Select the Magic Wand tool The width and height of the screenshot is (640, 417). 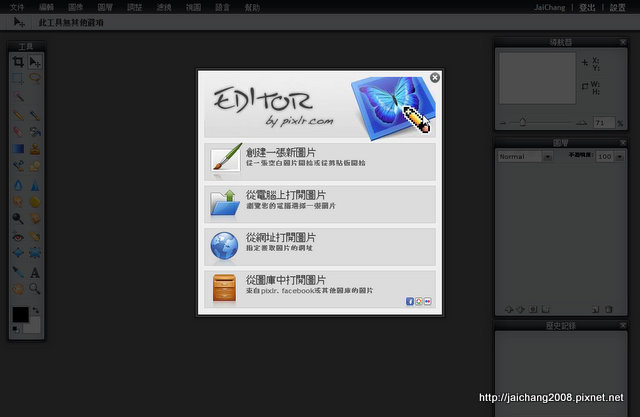[18, 97]
